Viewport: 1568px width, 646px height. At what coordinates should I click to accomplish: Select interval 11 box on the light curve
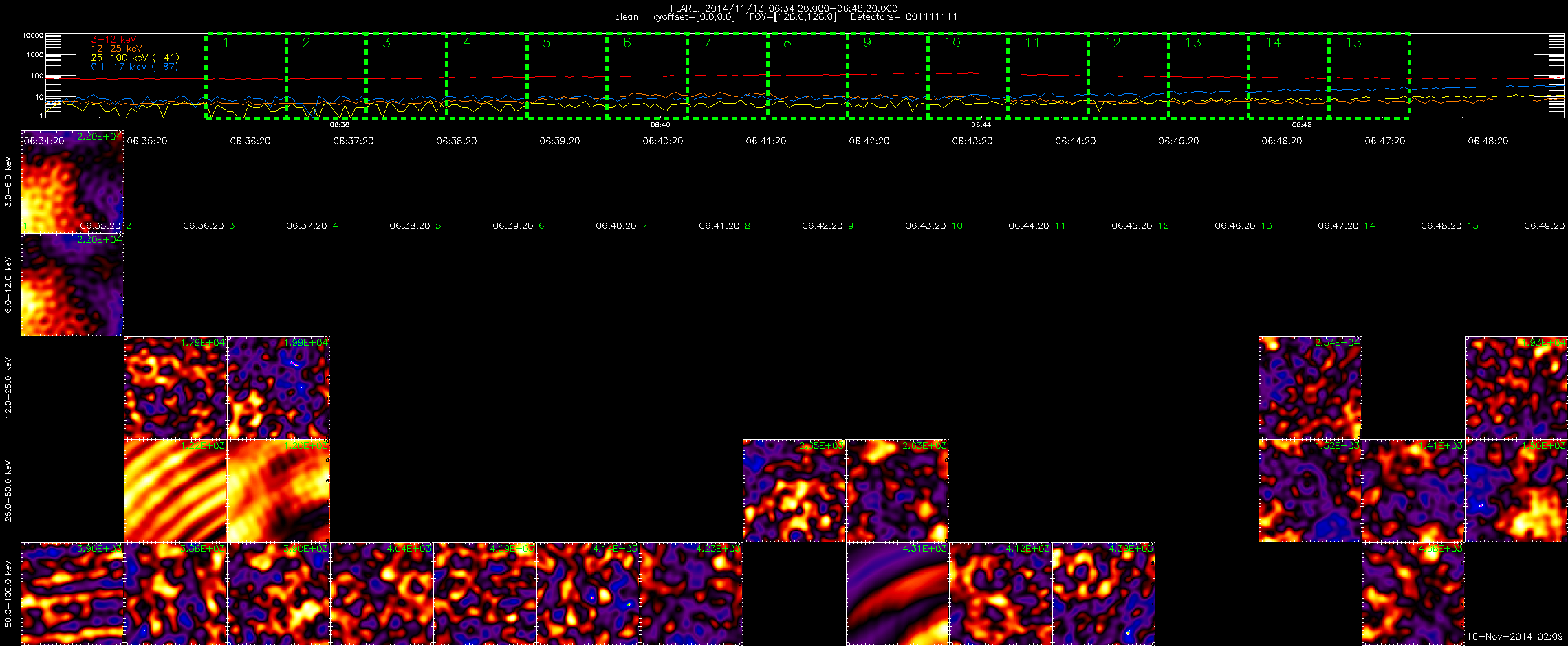tap(1048, 76)
